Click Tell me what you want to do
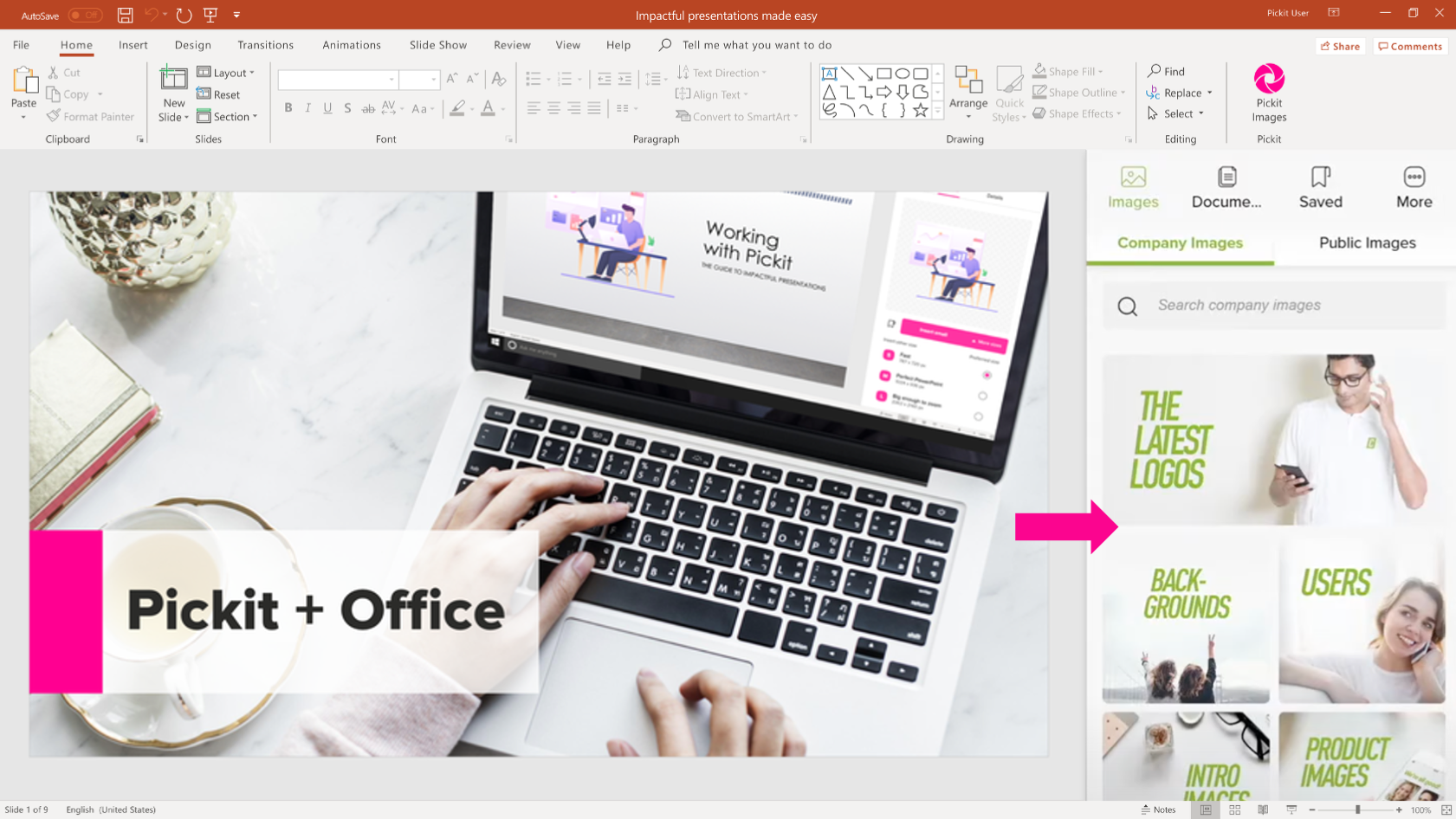Image resolution: width=1456 pixels, height=819 pixels. [x=756, y=45]
